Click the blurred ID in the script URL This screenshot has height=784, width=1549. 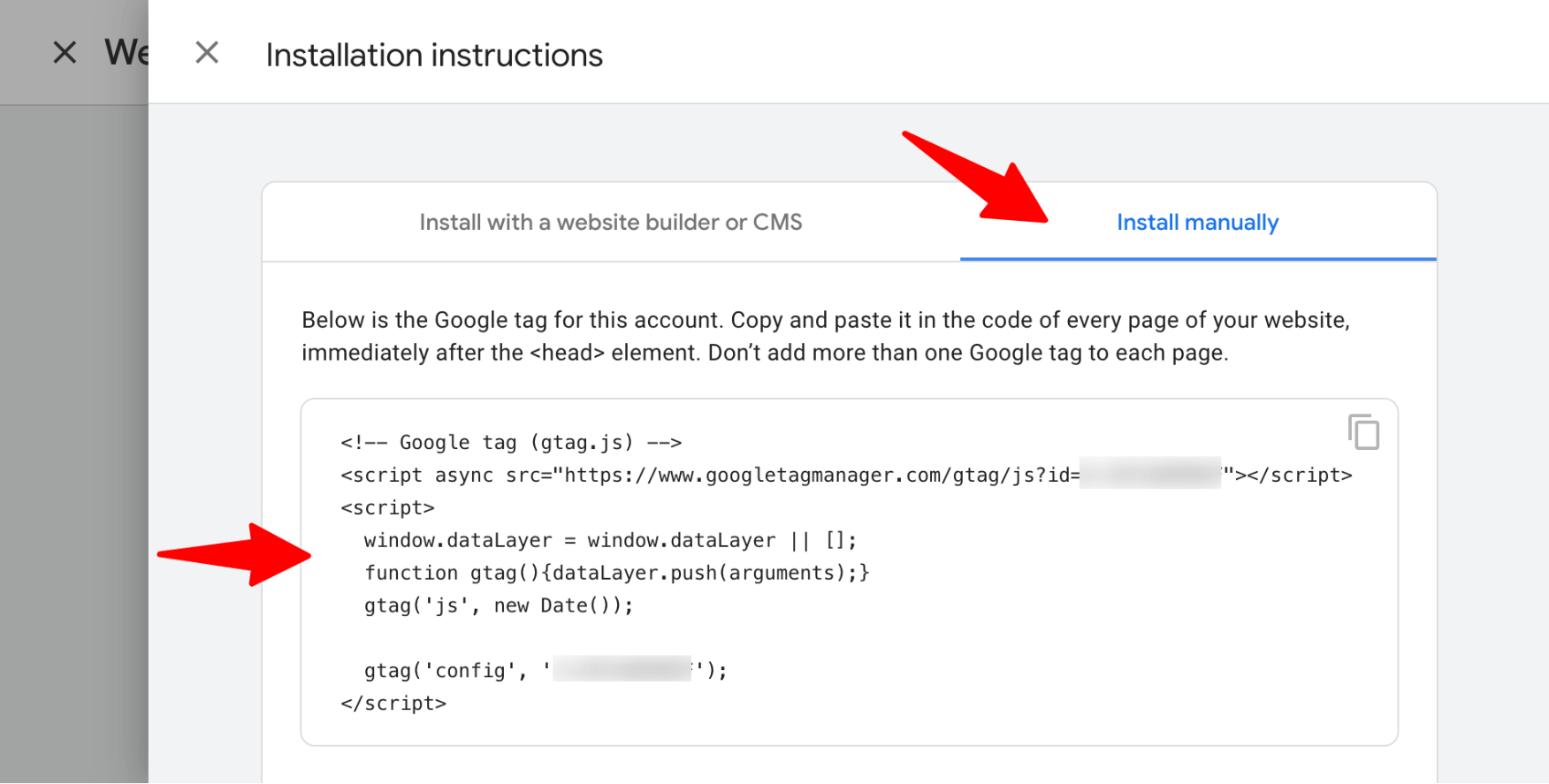(1149, 475)
